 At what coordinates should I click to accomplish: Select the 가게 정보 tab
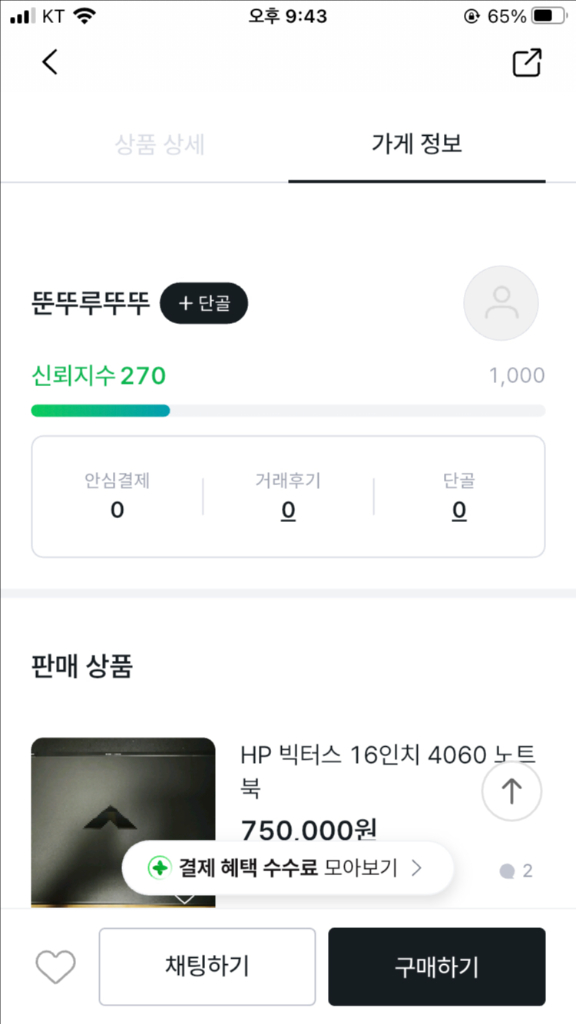(415, 144)
